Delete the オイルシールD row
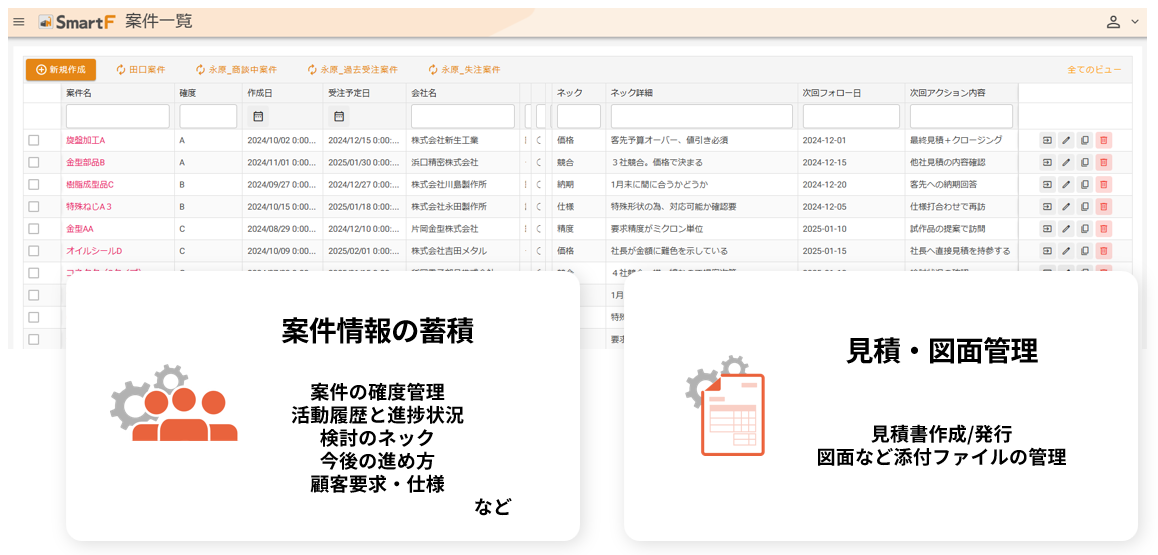1158x555 pixels. (x=1103, y=251)
